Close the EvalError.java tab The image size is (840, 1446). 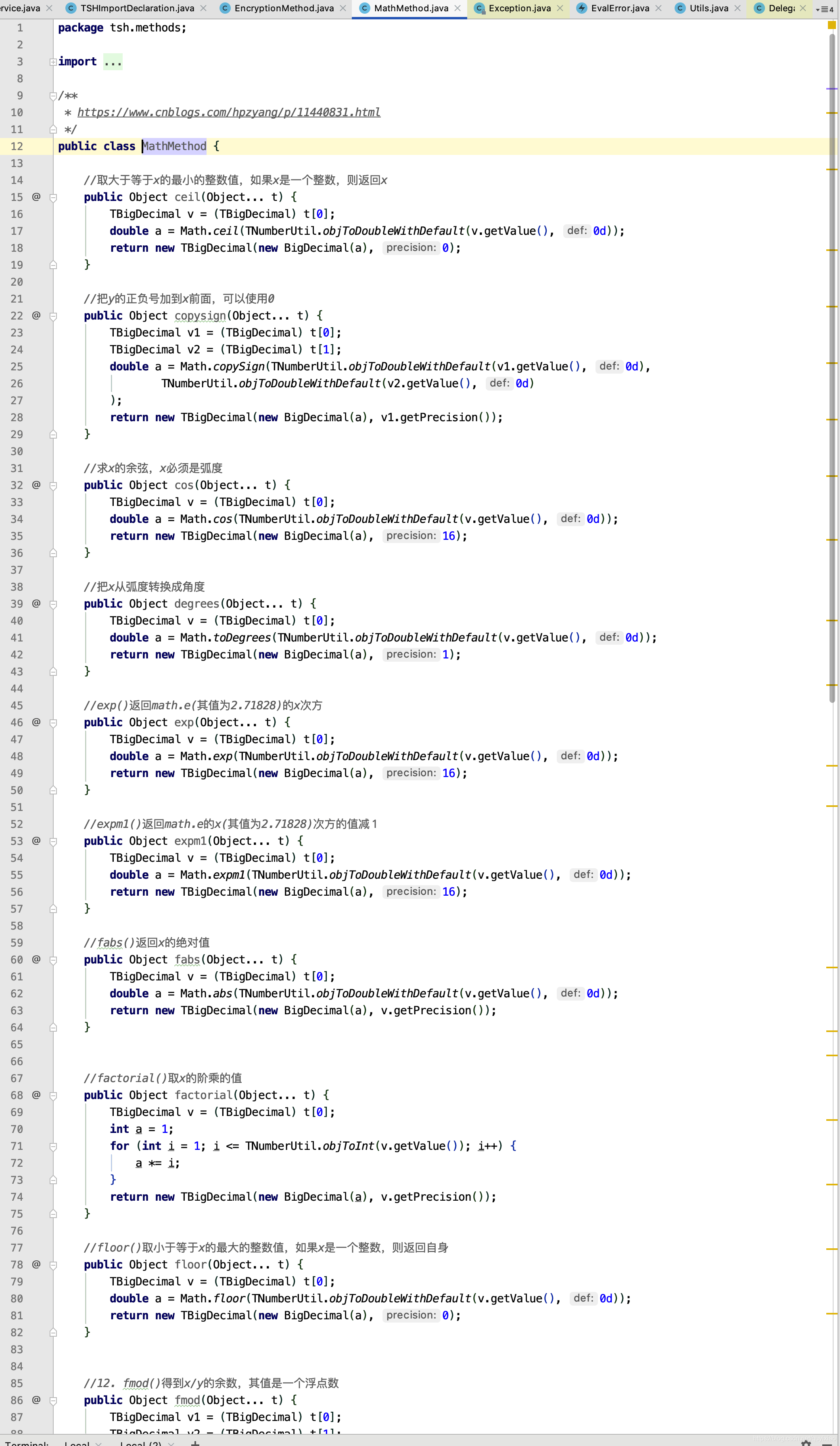click(x=658, y=8)
